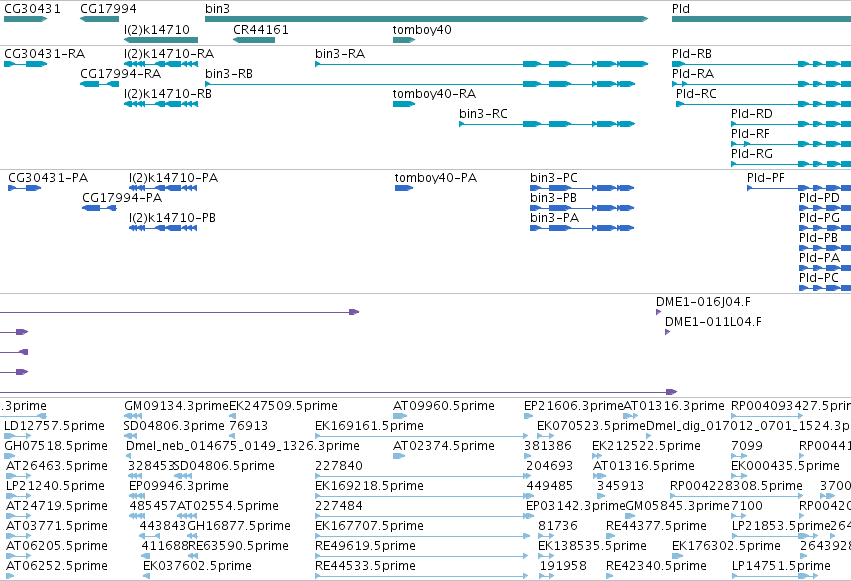Select the feature labeled 227840
The height and width of the screenshot is (581, 851).
pyautogui.click(x=339, y=467)
